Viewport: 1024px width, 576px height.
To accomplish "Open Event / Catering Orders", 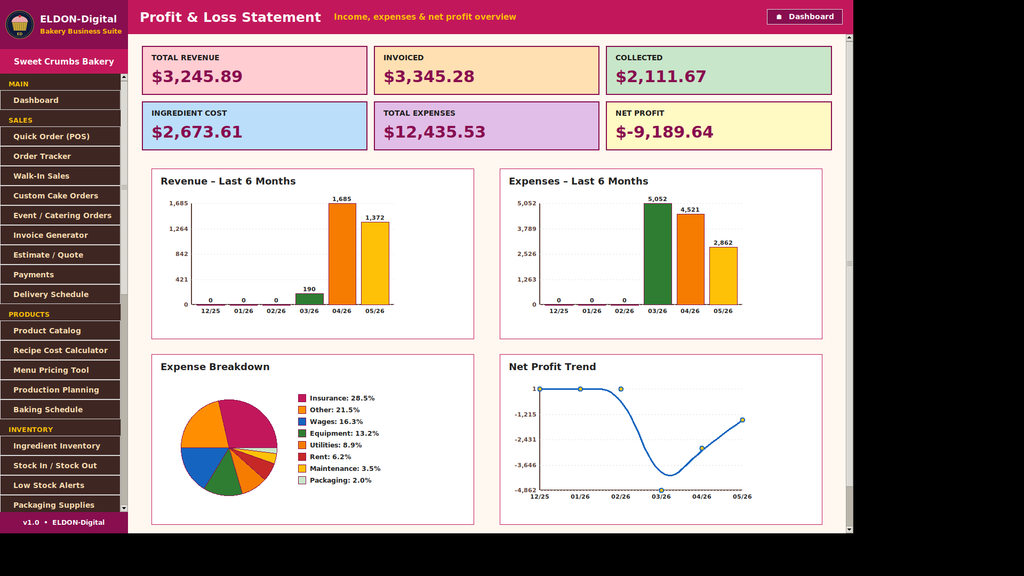I will click(60, 216).
